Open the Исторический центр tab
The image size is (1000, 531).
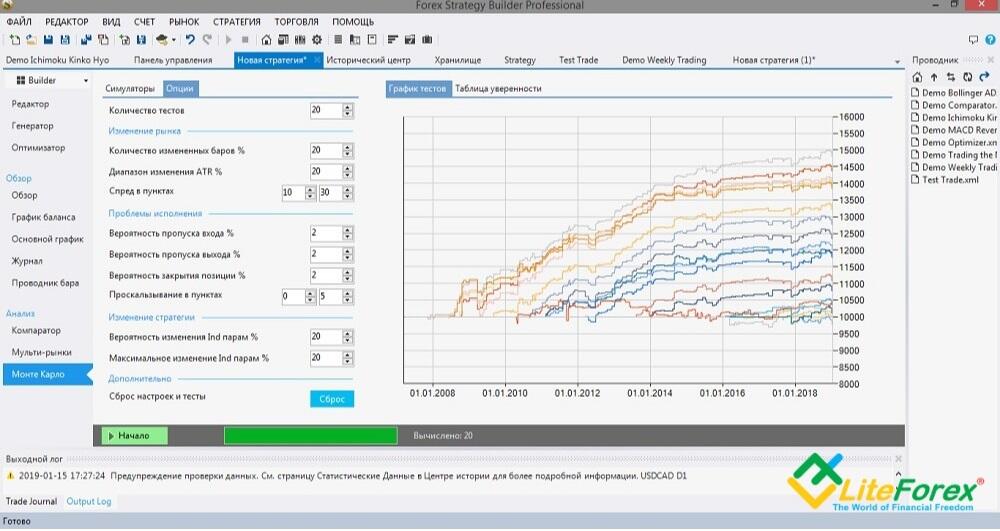click(369, 60)
